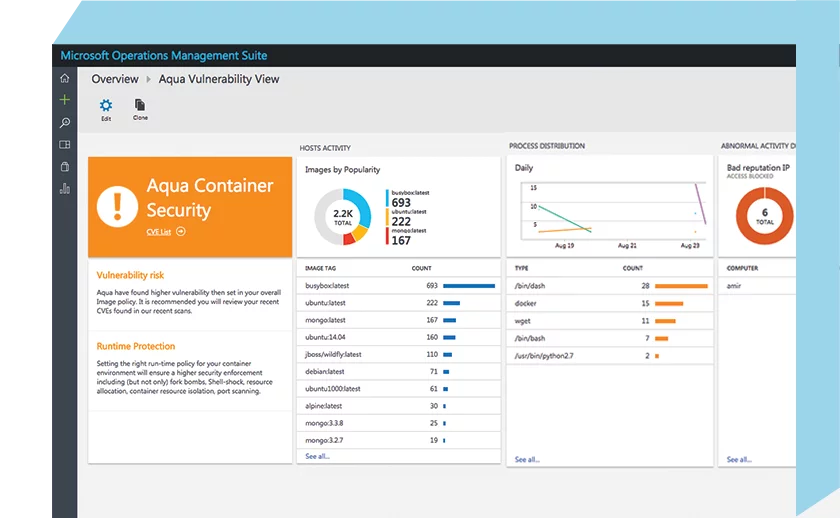Image resolution: width=840 pixels, height=518 pixels.
Task: Click See all under Process Distribution list
Action: point(527,460)
